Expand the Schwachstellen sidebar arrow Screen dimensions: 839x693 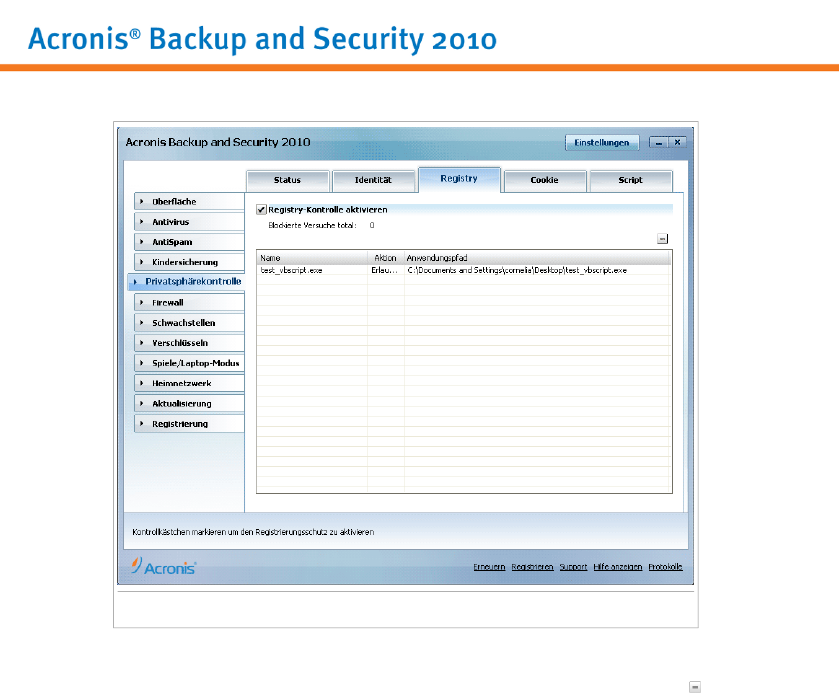click(142, 323)
